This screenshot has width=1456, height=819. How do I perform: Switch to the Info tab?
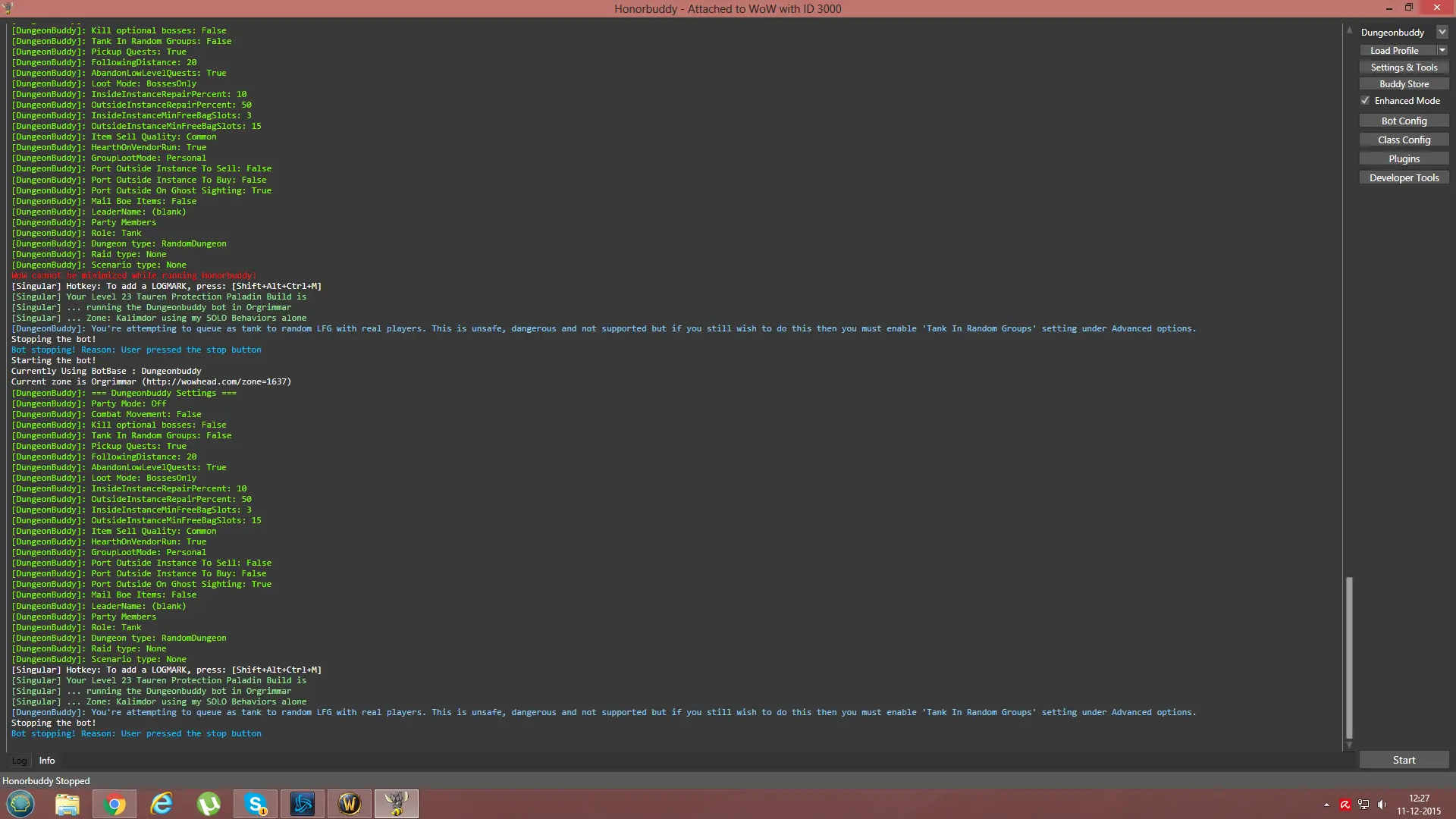pos(47,761)
